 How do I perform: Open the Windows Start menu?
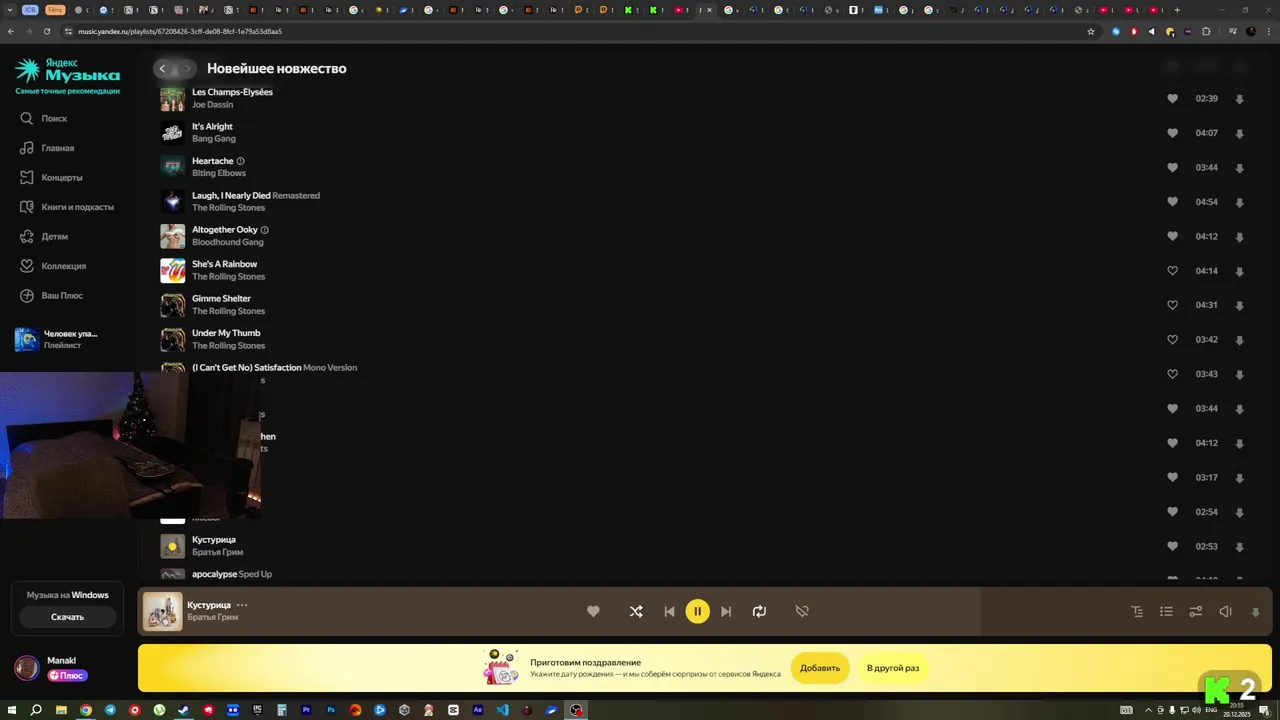(x=12, y=710)
